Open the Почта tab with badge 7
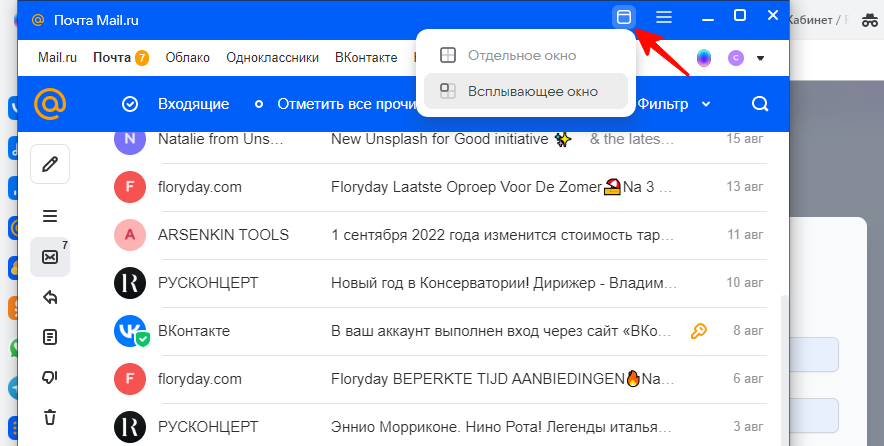The width and height of the screenshot is (884, 446). click(x=121, y=58)
